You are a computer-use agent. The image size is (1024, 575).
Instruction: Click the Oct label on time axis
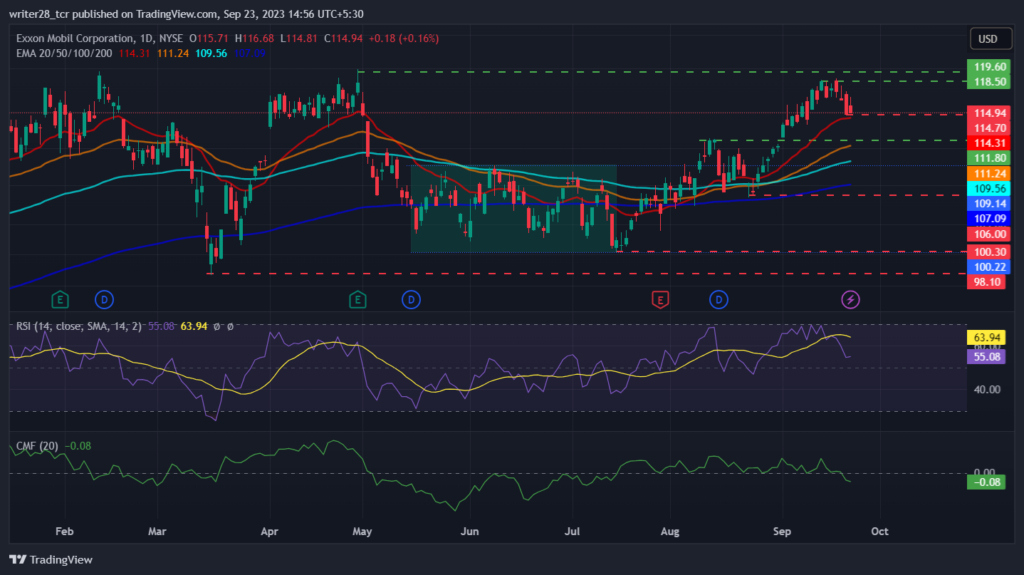click(x=879, y=531)
